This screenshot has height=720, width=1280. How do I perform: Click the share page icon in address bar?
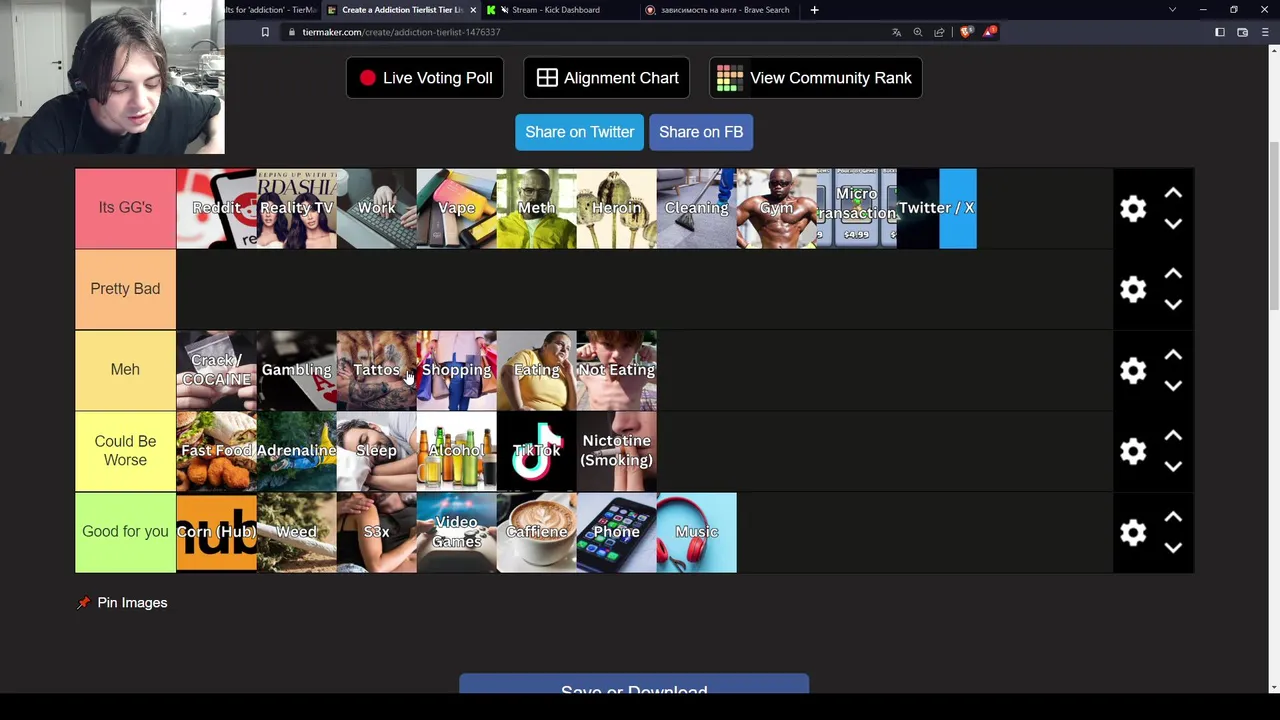pos(939,32)
